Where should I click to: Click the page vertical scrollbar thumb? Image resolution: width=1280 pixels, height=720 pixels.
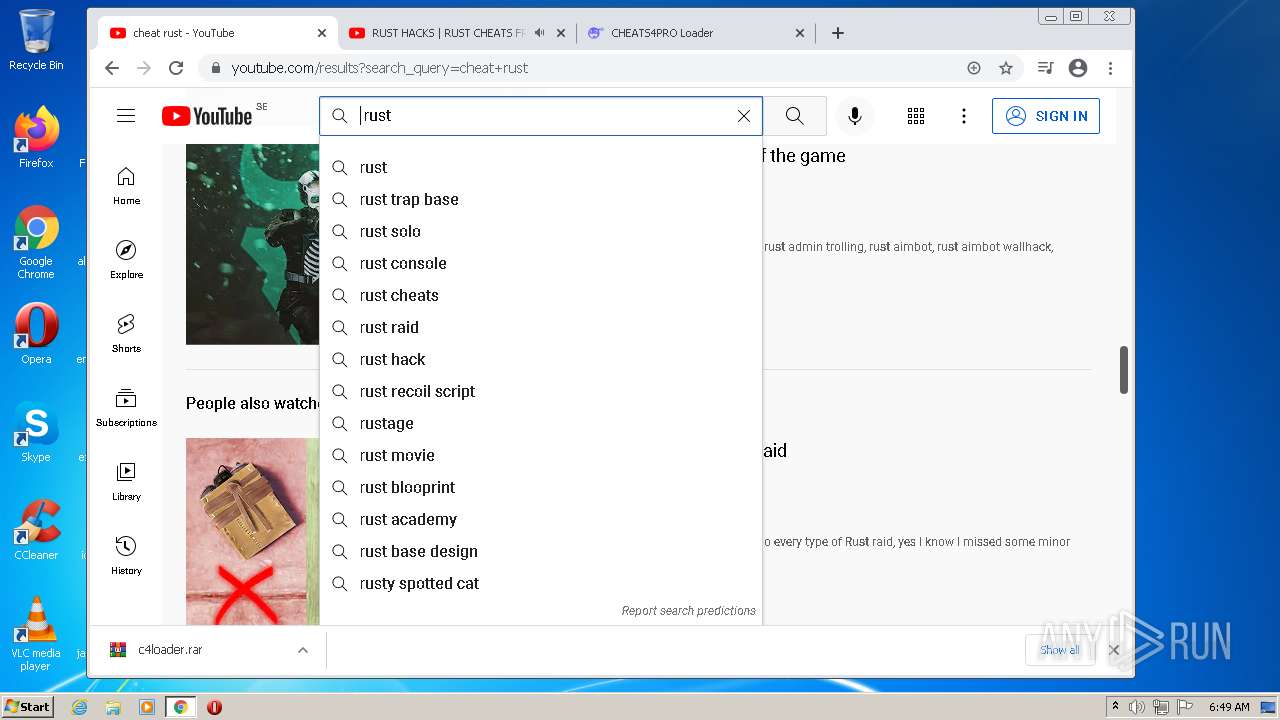tap(1124, 370)
